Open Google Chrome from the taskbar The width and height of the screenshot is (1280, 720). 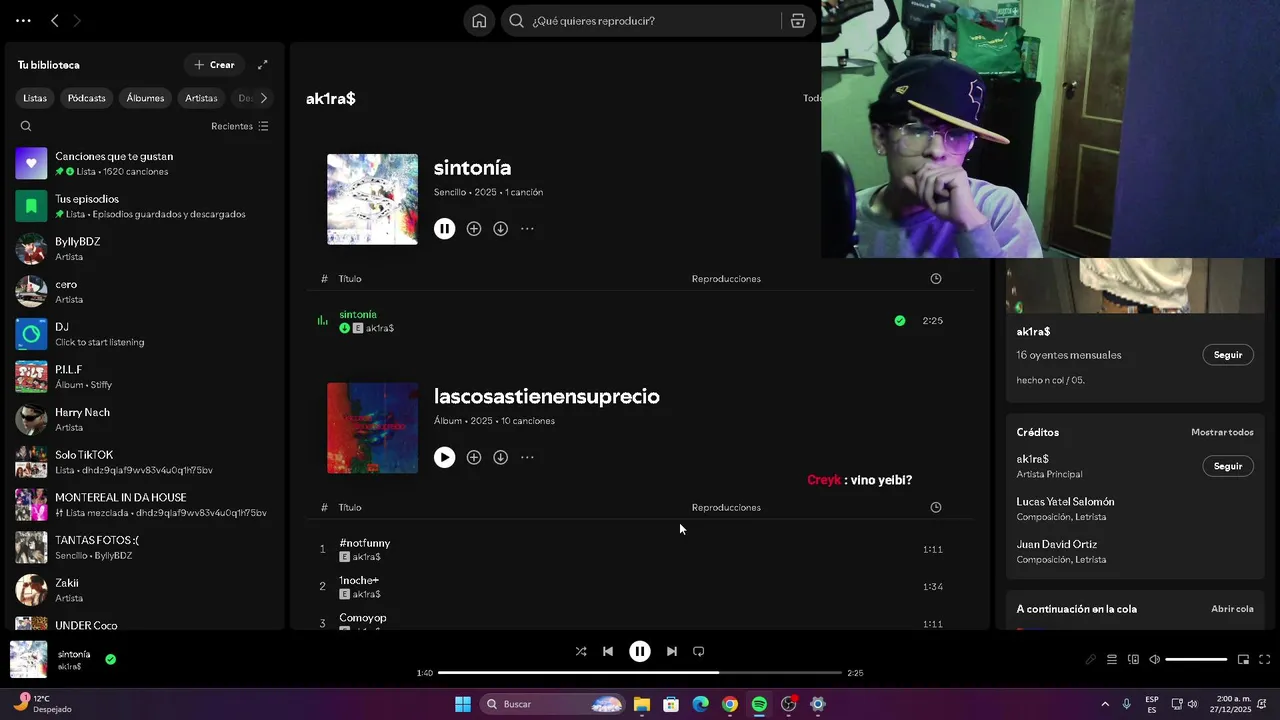tap(730, 704)
